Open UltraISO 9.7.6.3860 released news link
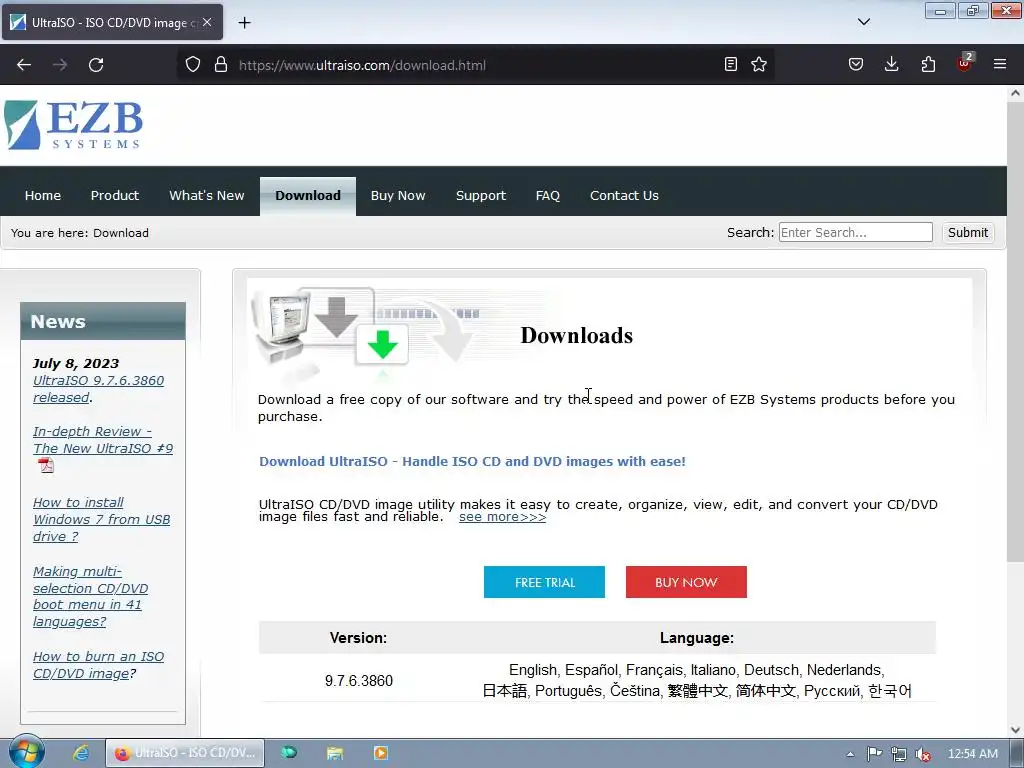This screenshot has width=1024, height=768. click(x=98, y=389)
